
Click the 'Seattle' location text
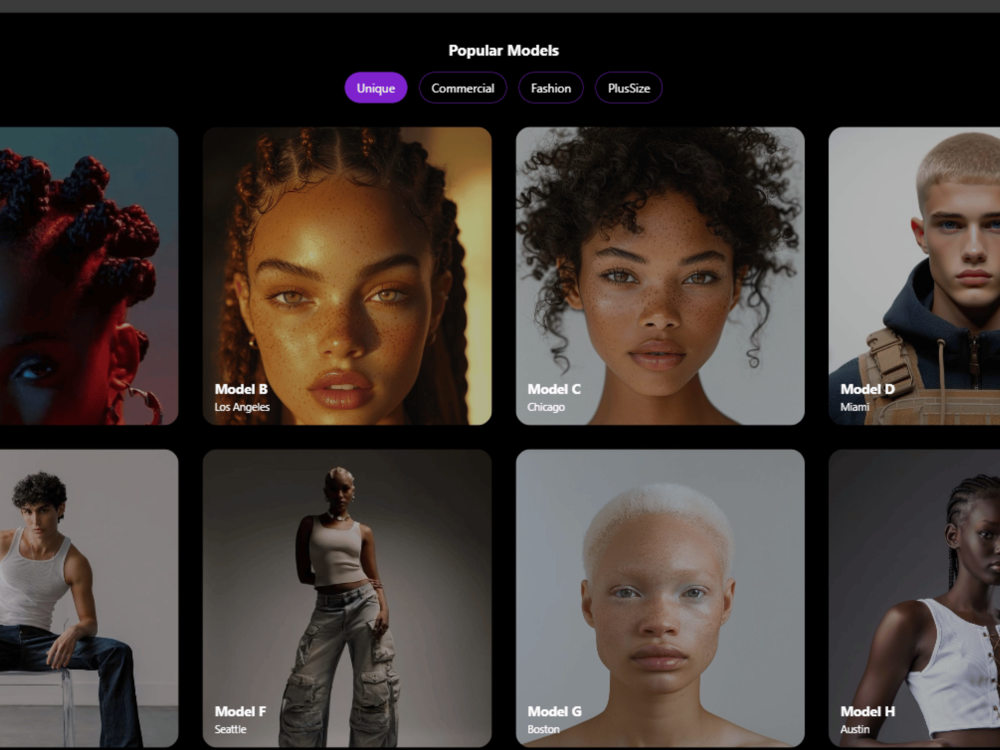point(230,729)
